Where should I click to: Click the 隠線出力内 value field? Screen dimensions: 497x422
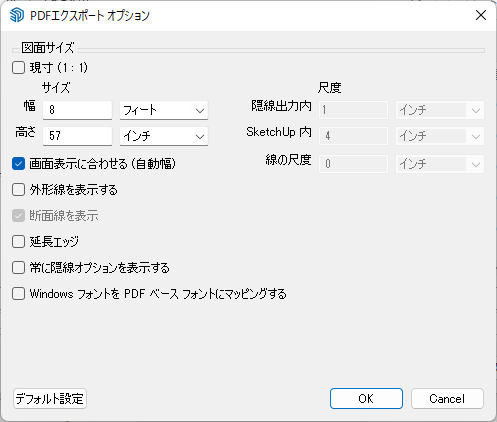tap(353, 110)
